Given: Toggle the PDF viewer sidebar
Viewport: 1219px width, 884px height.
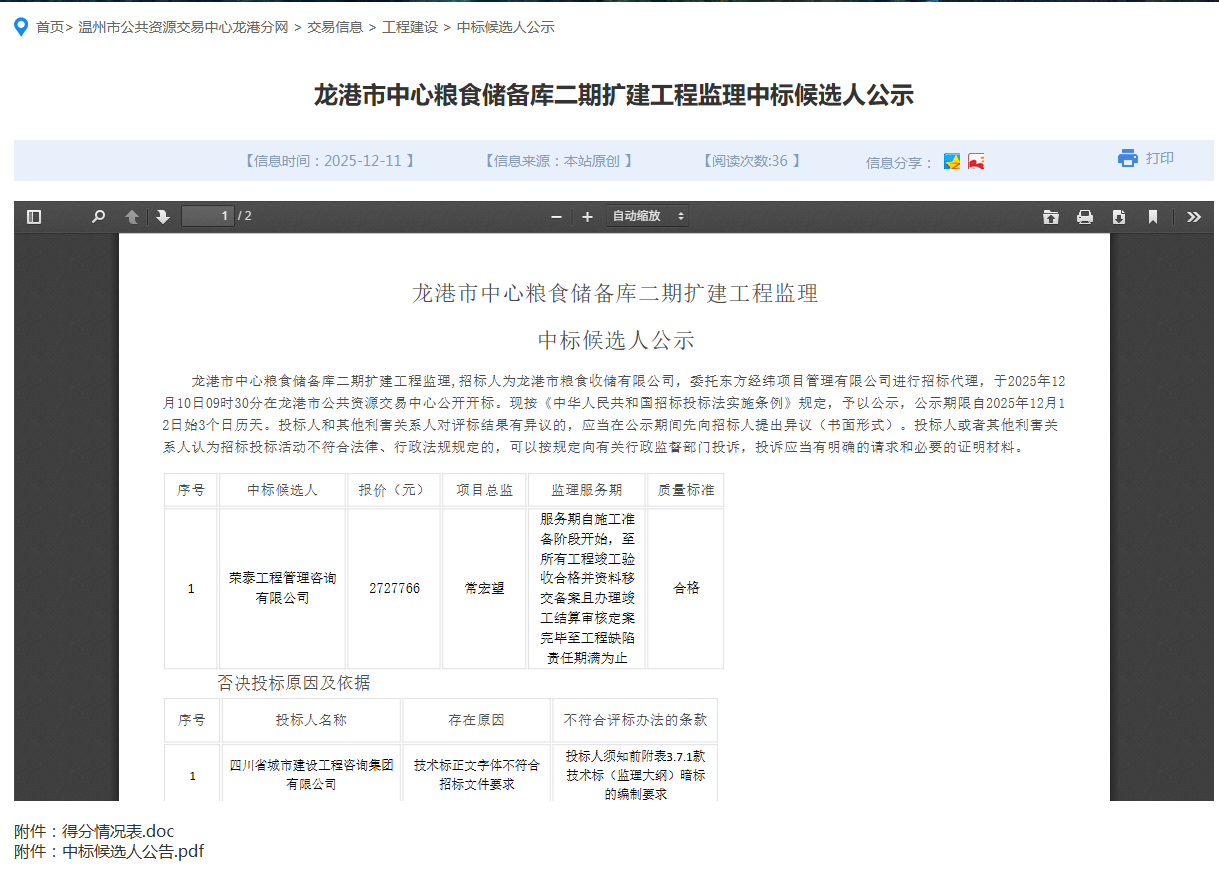Looking at the screenshot, I should pos(34,217).
